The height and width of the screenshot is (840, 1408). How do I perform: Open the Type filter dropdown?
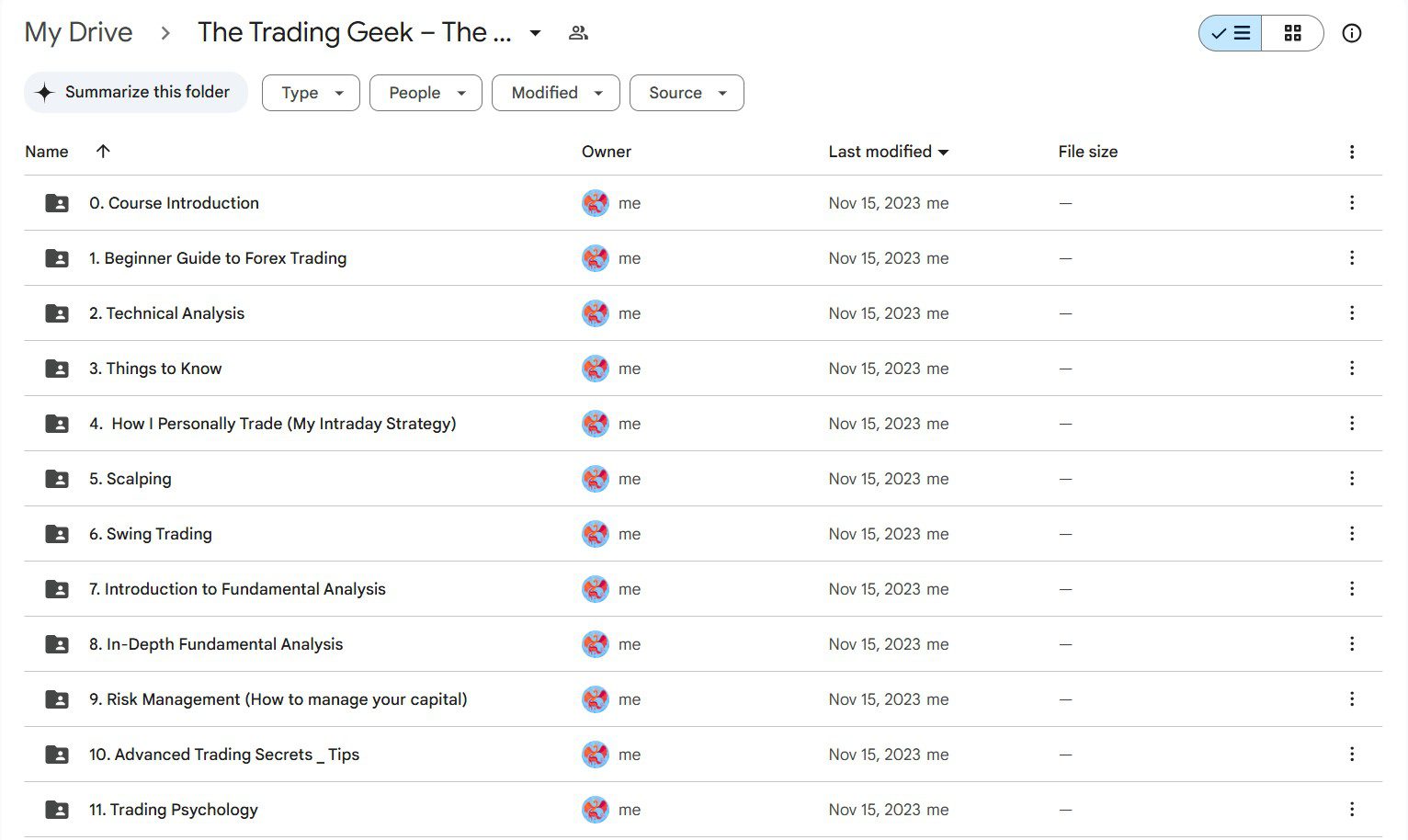click(311, 93)
